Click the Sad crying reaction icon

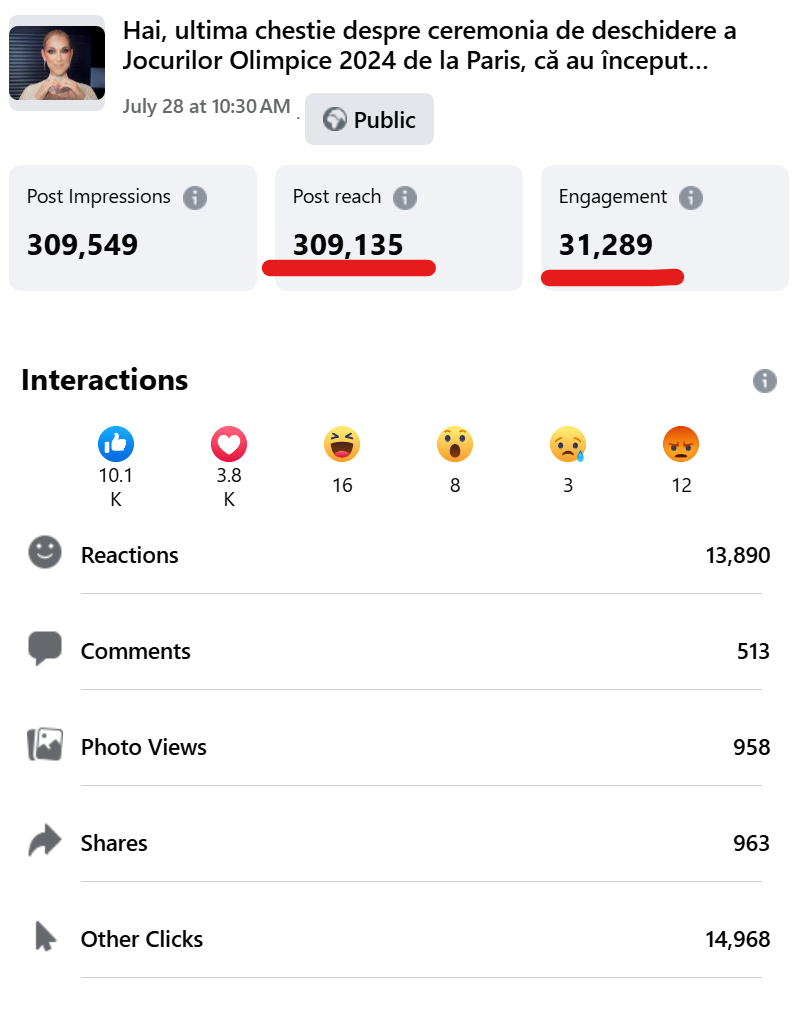pyautogui.click(x=568, y=443)
